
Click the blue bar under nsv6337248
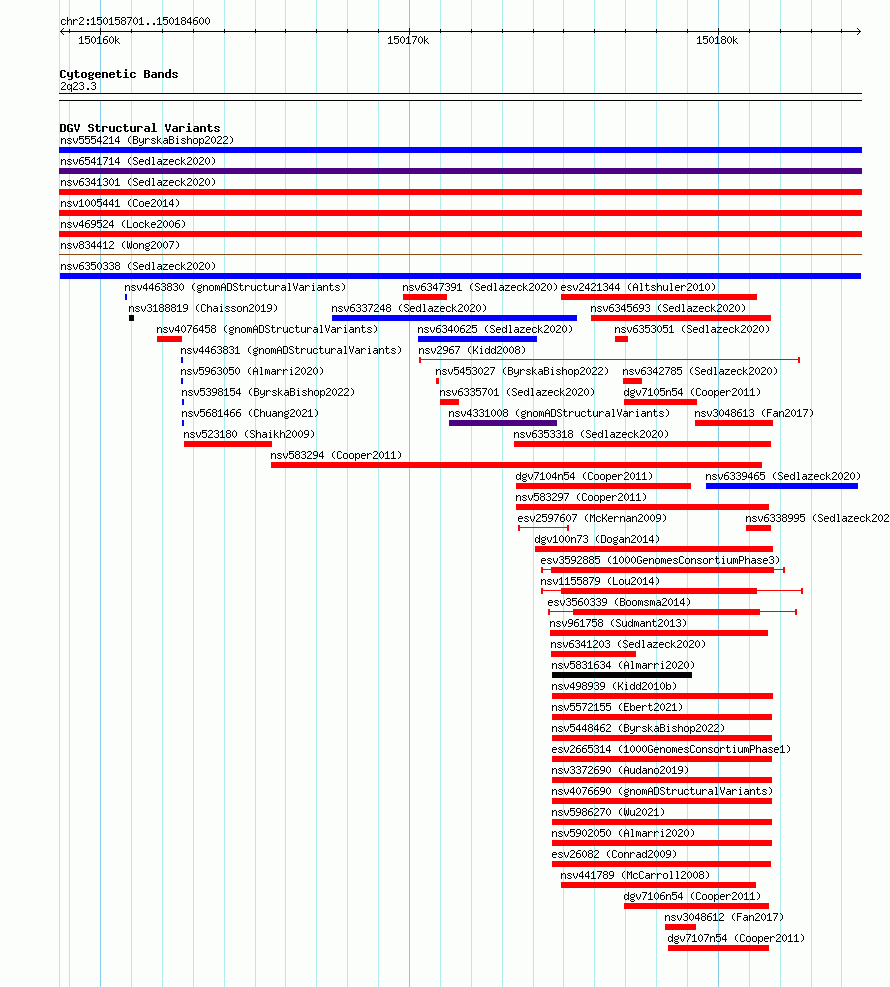454,319
